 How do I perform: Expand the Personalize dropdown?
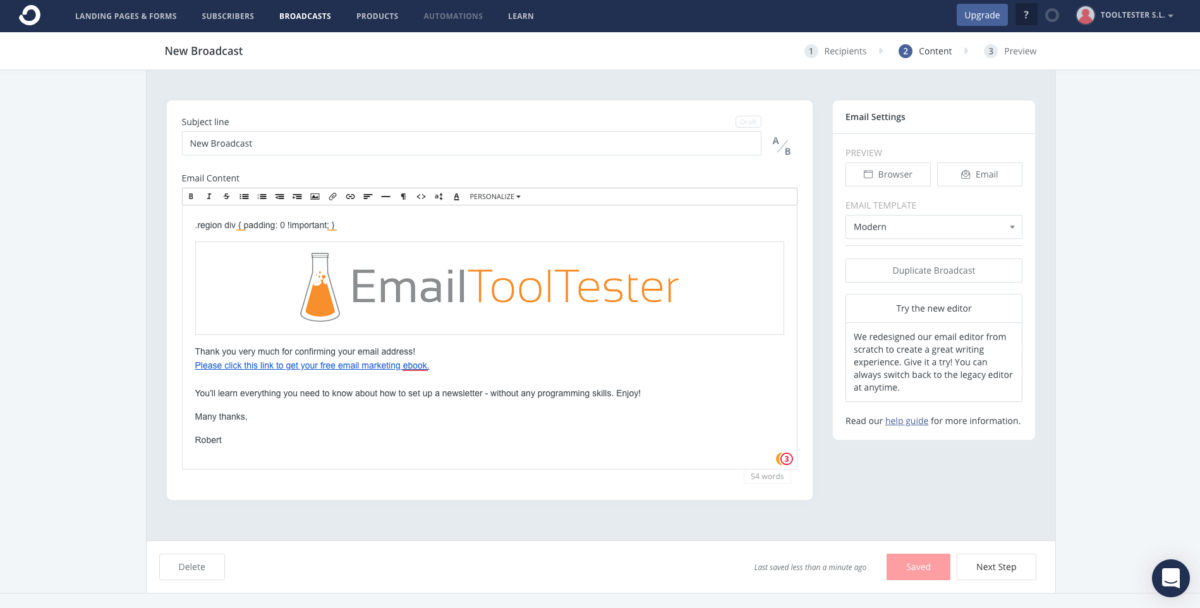[x=495, y=197]
